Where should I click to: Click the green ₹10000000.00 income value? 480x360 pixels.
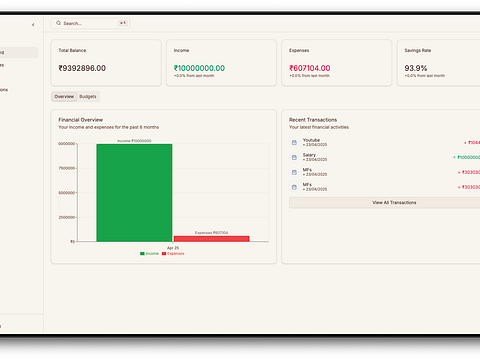(x=199, y=68)
